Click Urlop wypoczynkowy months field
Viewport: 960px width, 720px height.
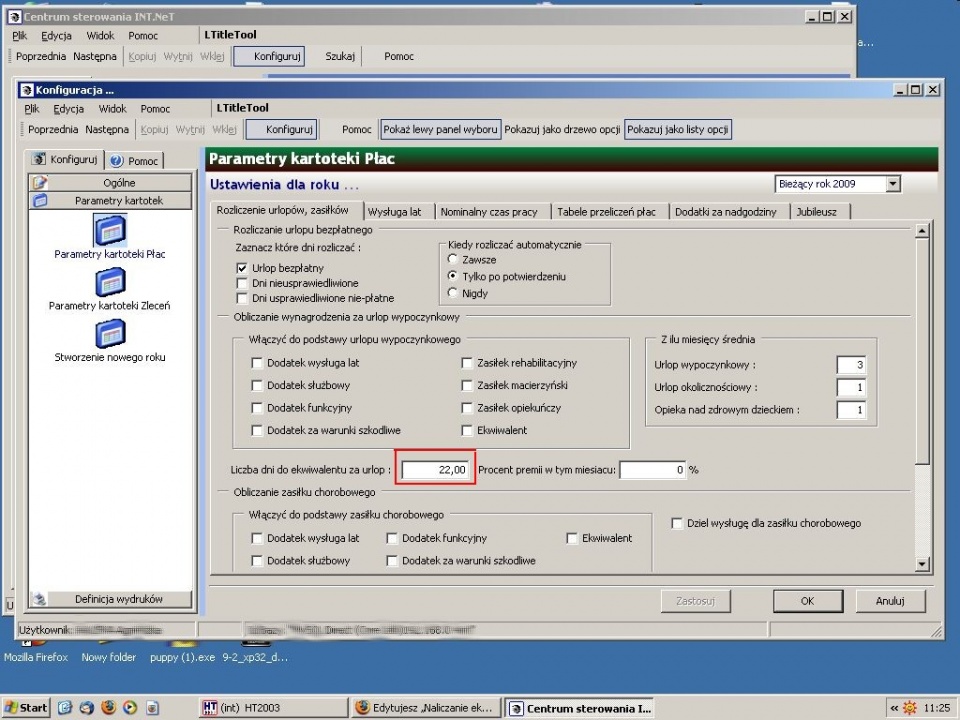851,365
